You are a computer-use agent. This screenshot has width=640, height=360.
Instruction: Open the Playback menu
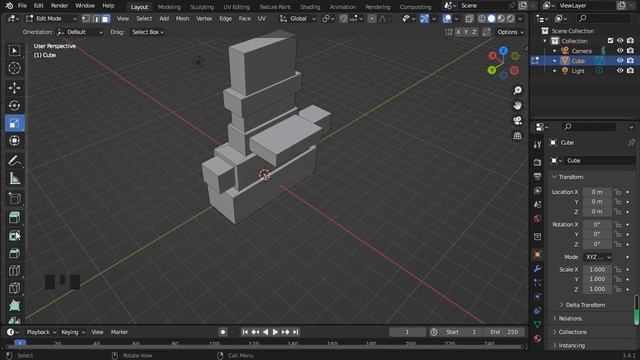point(41,332)
